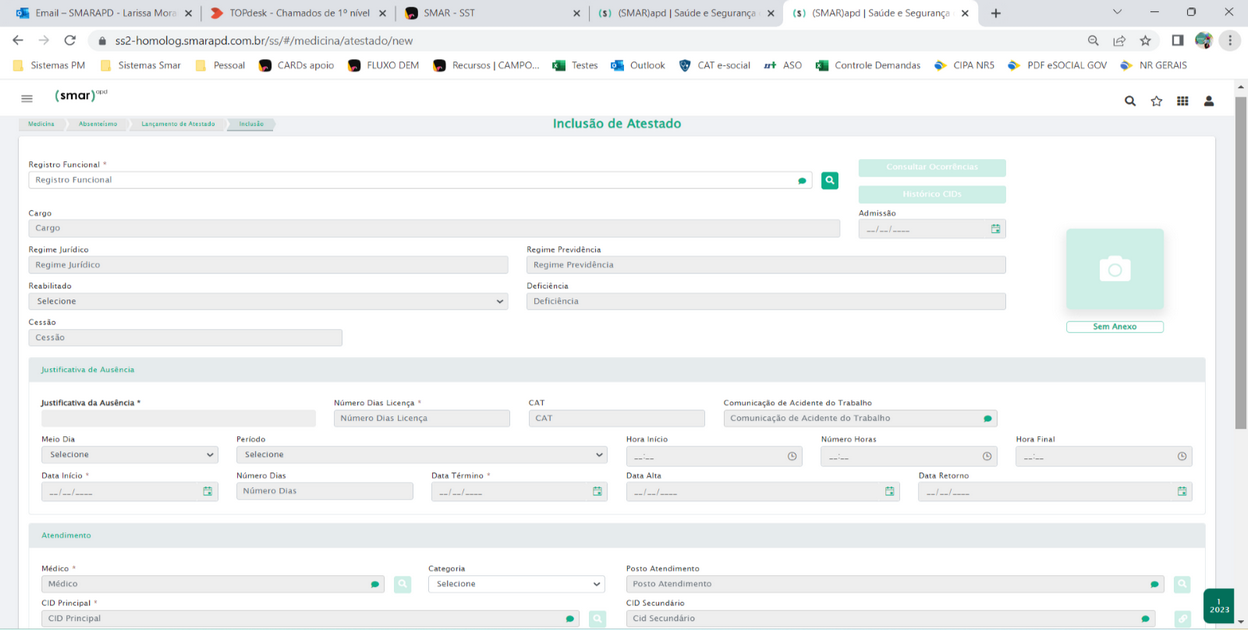The width and height of the screenshot is (1248, 630).
Task: Click the browser zoom magnifier icon
Action: coord(1093,41)
